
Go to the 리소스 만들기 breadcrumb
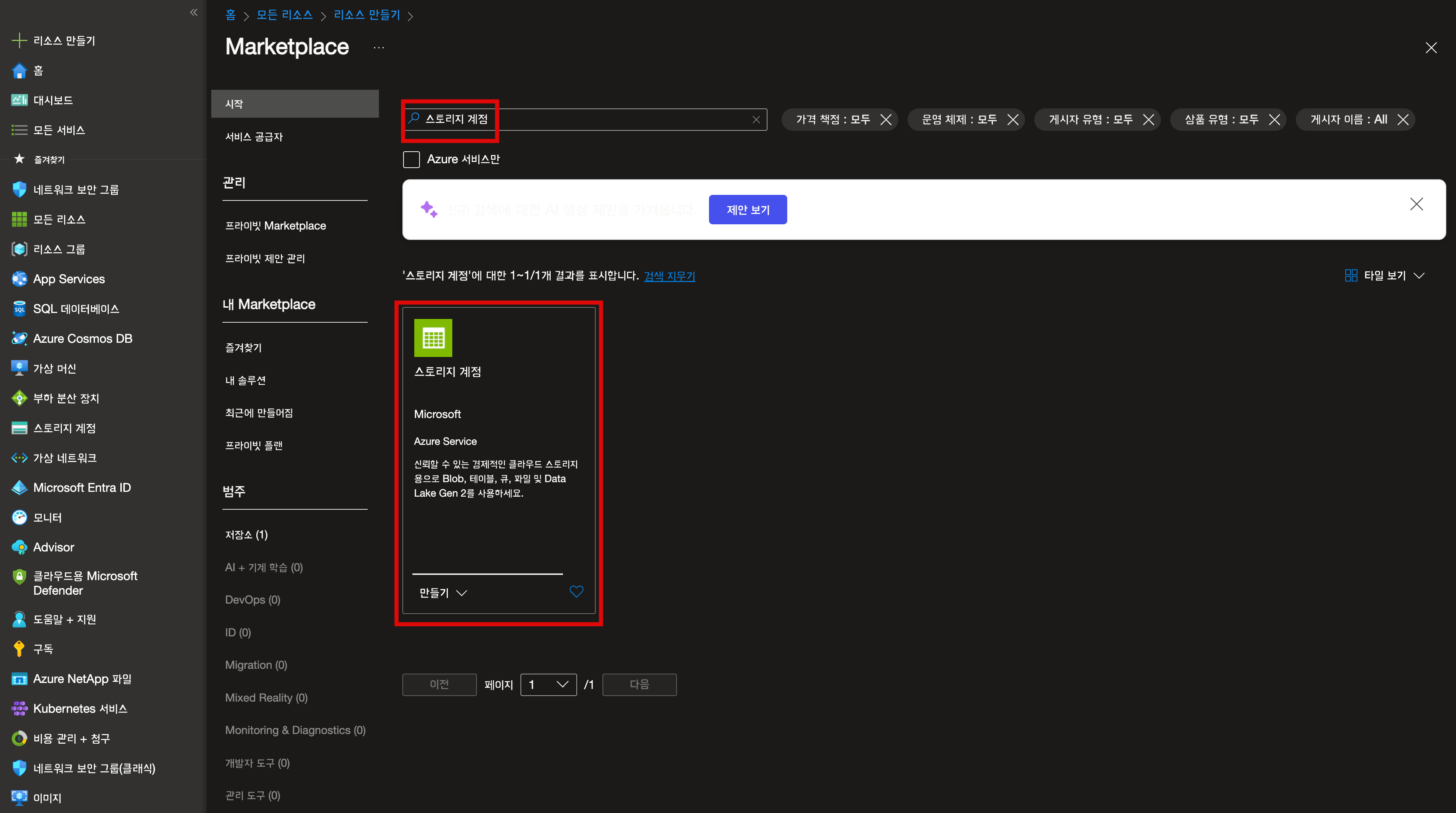[x=367, y=15]
